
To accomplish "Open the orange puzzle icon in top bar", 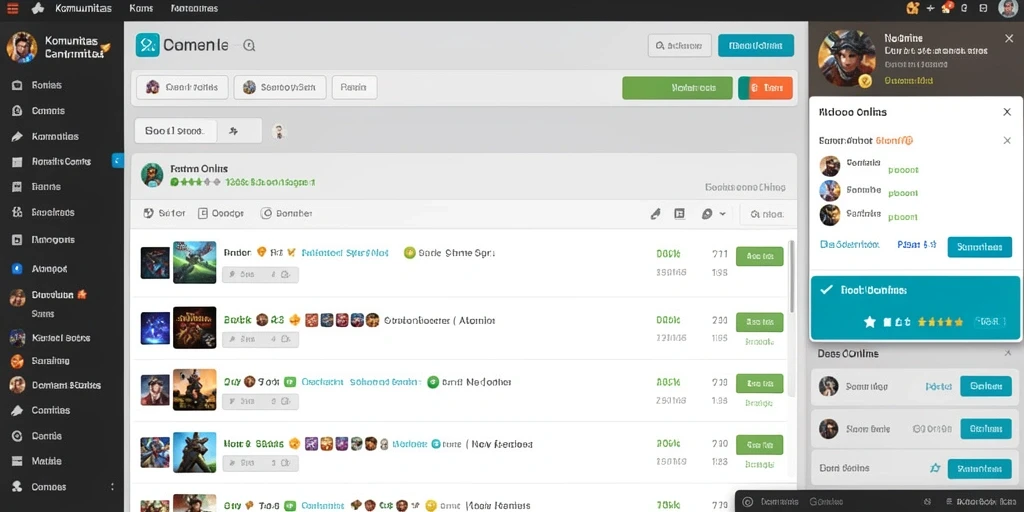I will [x=913, y=8].
